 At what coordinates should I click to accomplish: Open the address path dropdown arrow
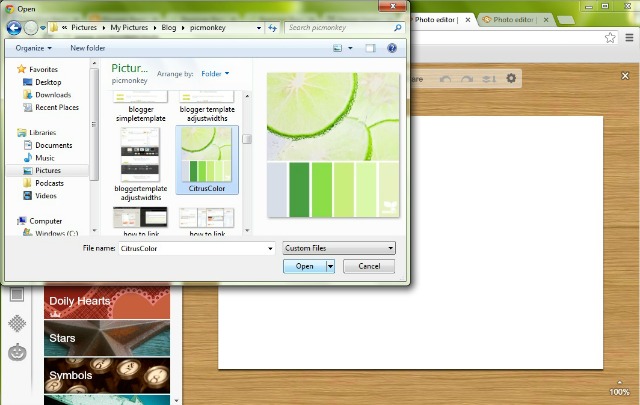tap(259, 28)
